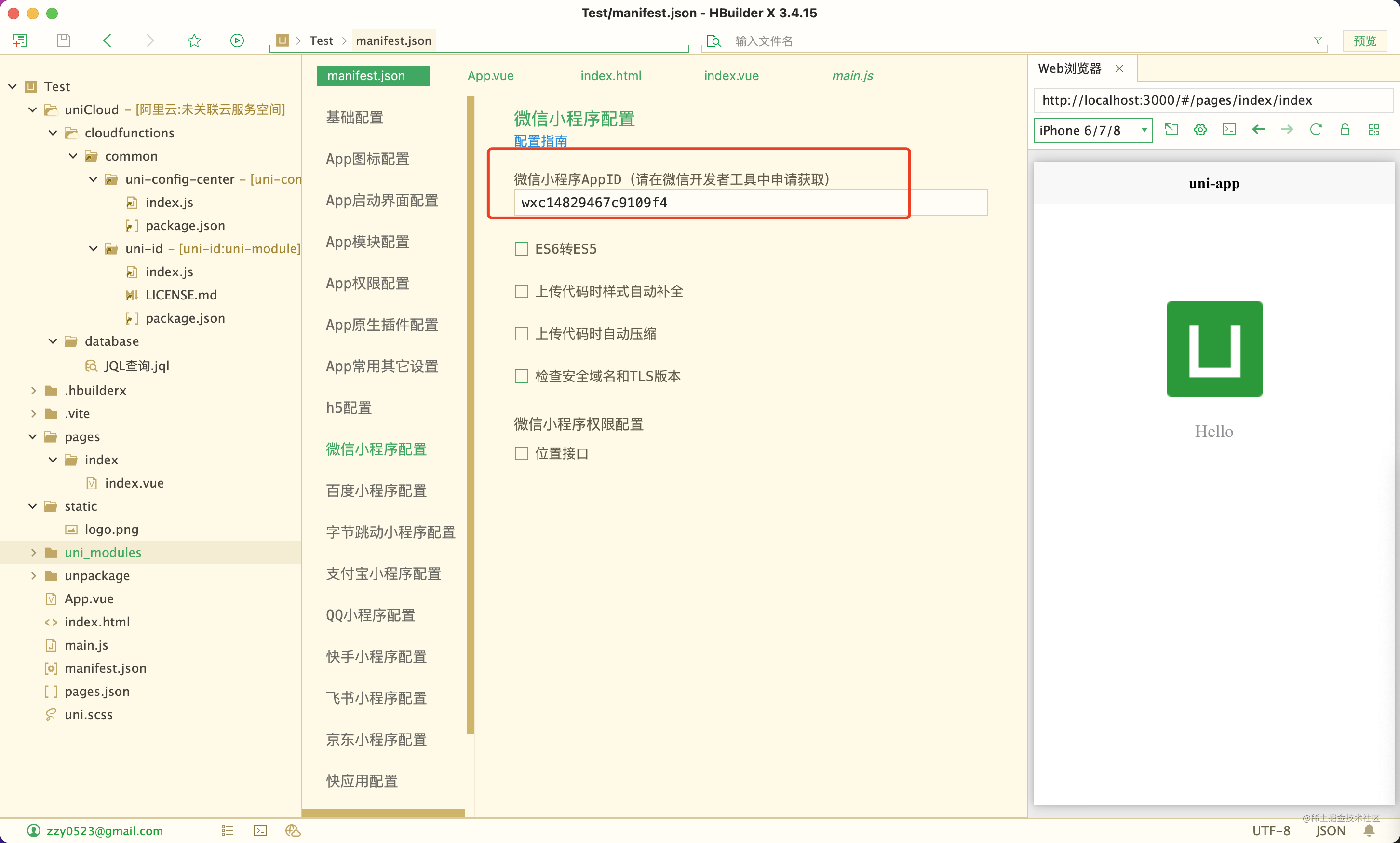Open 百度小程序配置 section

[x=377, y=491]
